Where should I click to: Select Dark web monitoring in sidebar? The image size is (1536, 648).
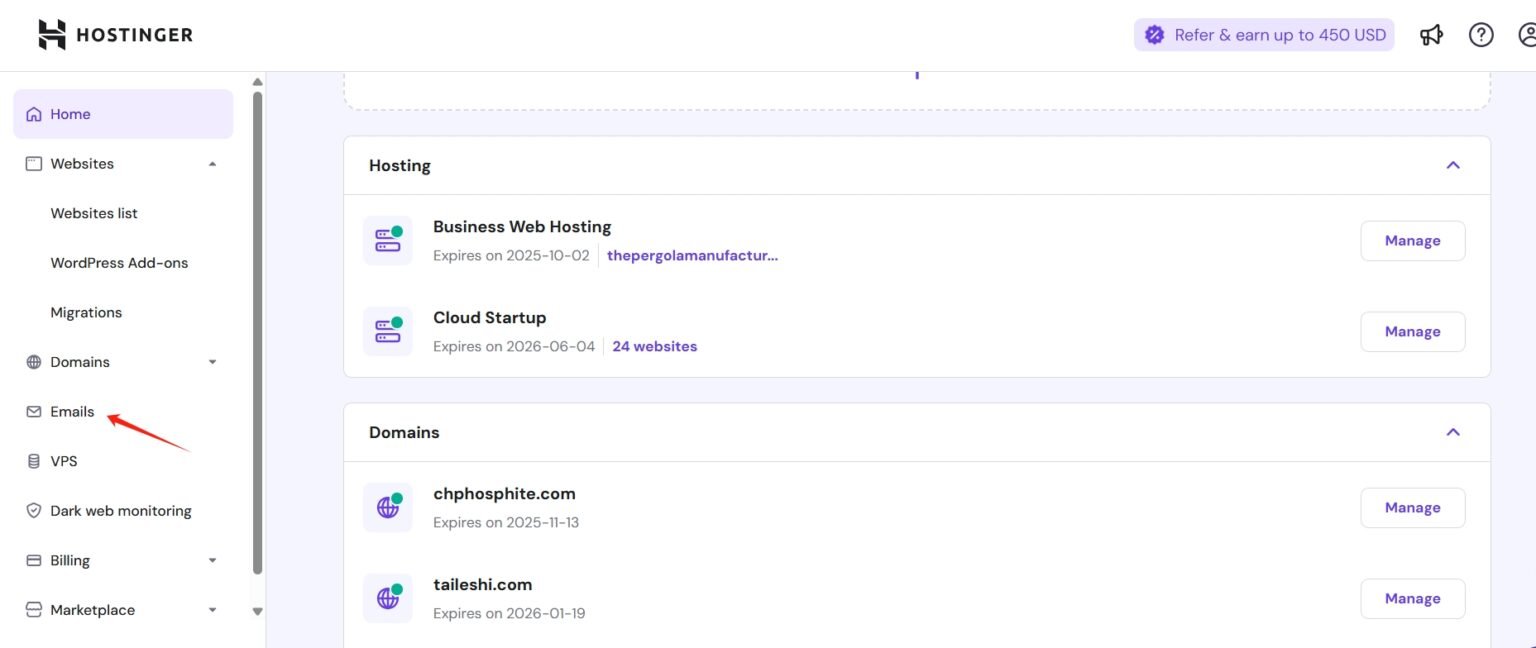[x=120, y=511]
